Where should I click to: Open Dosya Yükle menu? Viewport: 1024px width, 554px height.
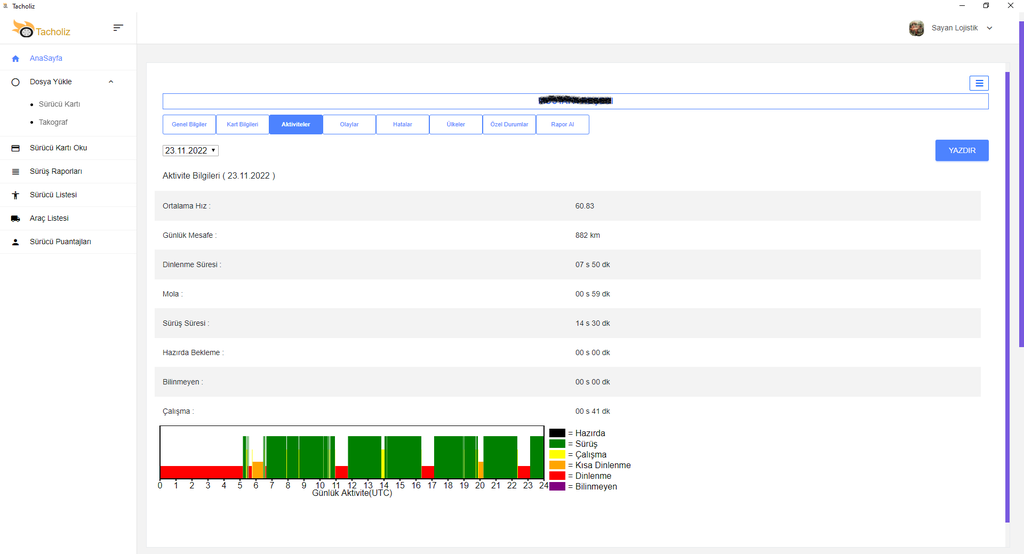50,82
